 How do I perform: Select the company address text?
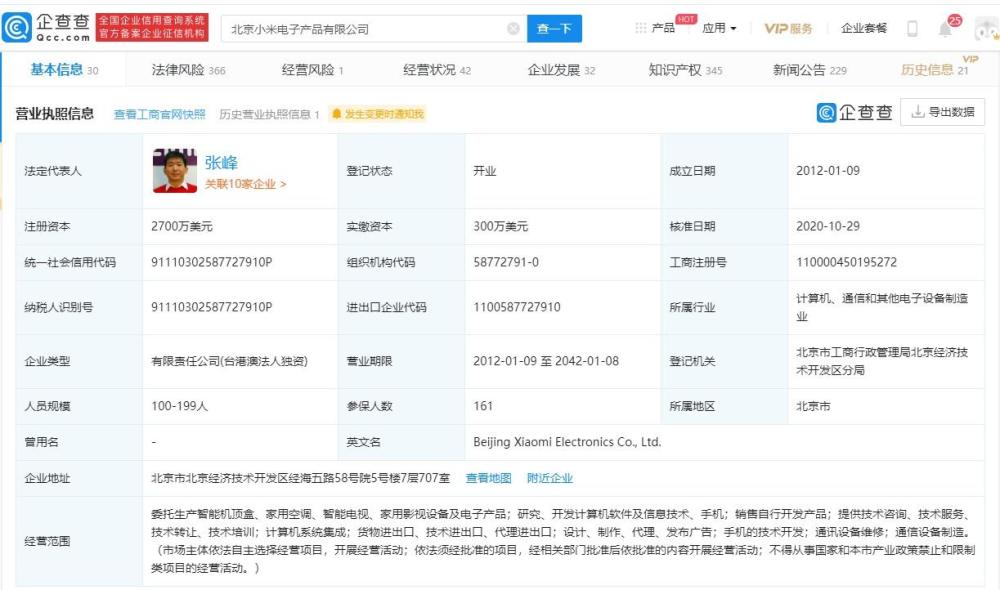click(x=300, y=478)
